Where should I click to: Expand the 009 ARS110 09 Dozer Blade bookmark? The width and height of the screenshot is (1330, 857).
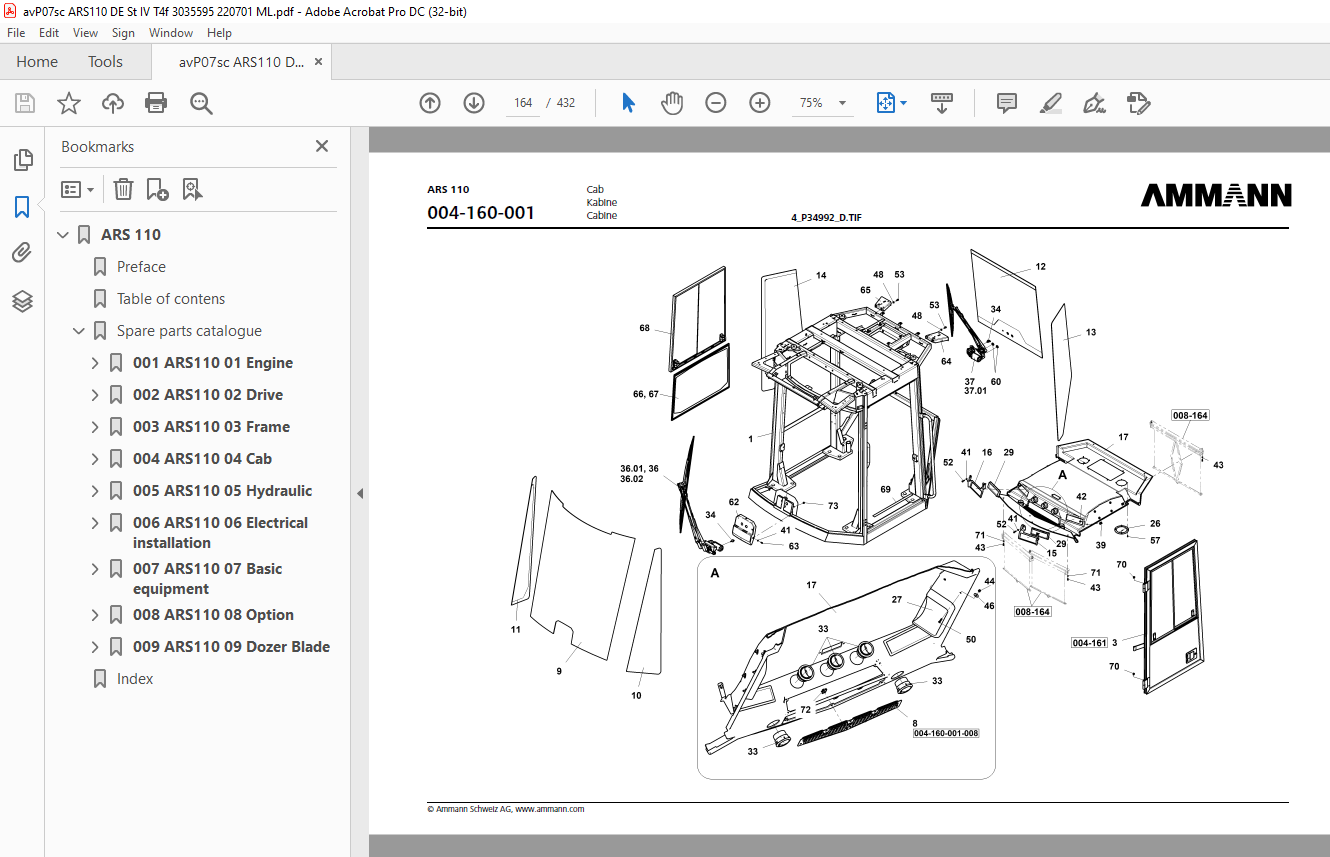click(x=95, y=647)
